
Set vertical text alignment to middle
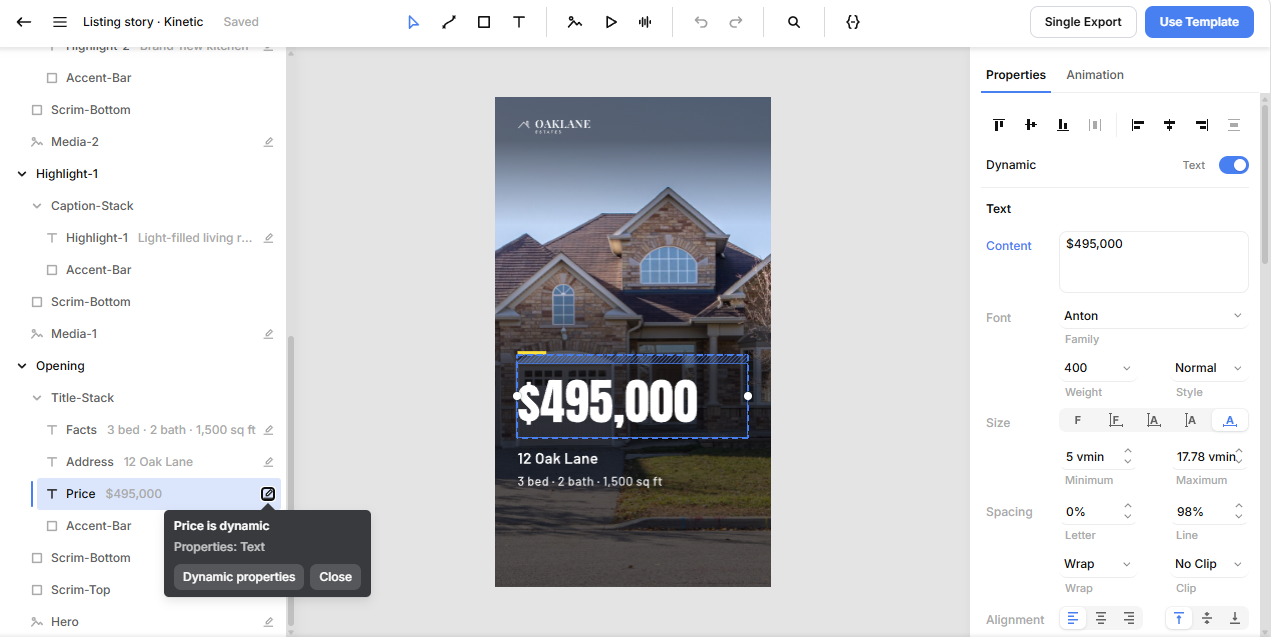[1207, 619]
